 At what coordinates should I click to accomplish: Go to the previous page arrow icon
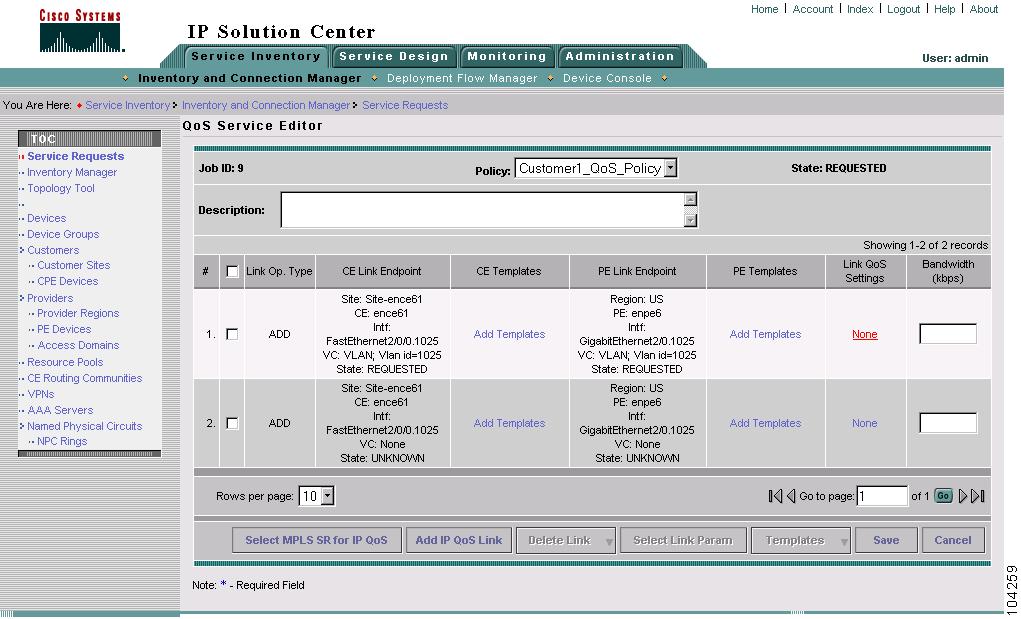point(790,496)
